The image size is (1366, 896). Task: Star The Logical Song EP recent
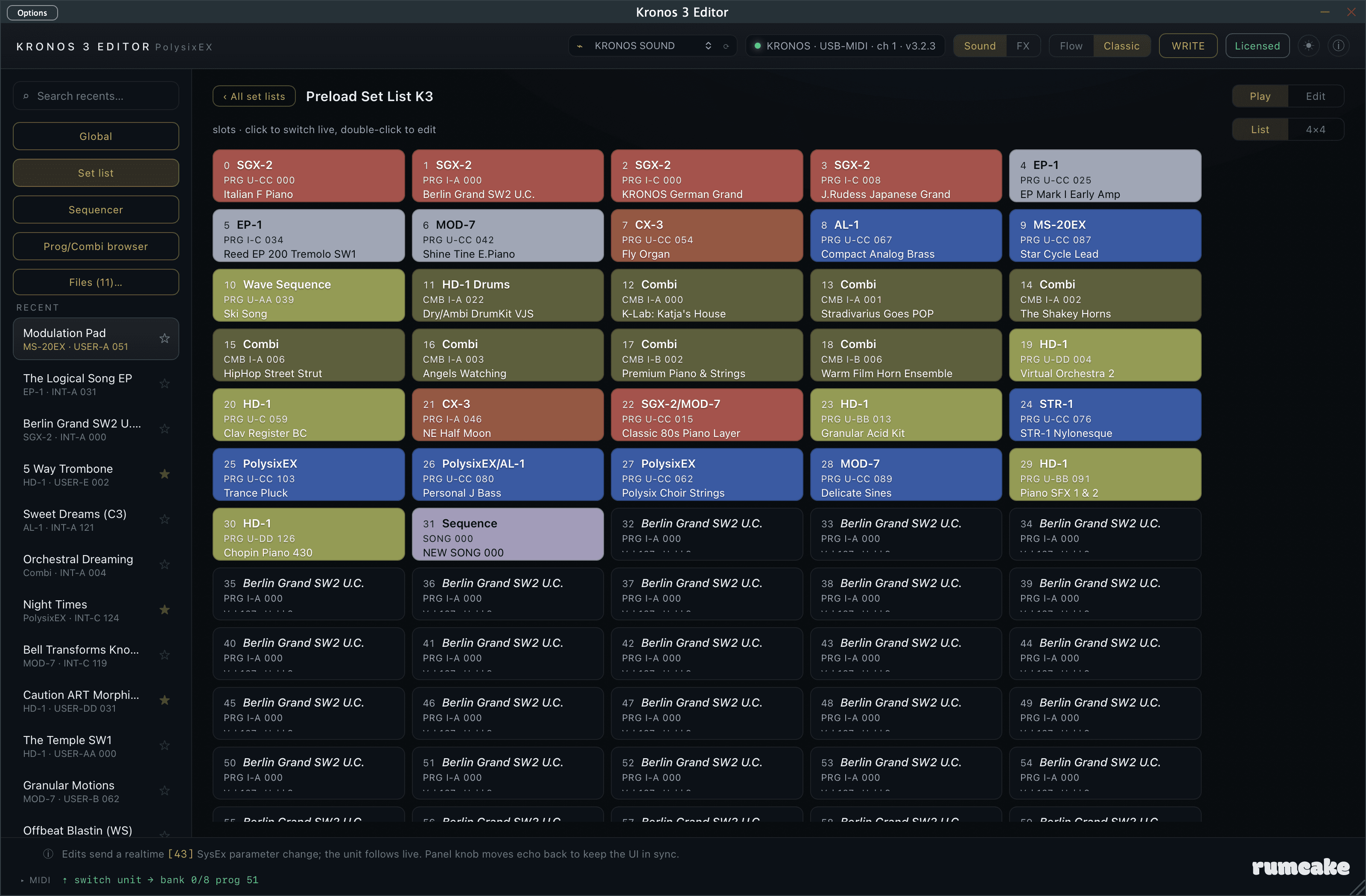coord(165,384)
